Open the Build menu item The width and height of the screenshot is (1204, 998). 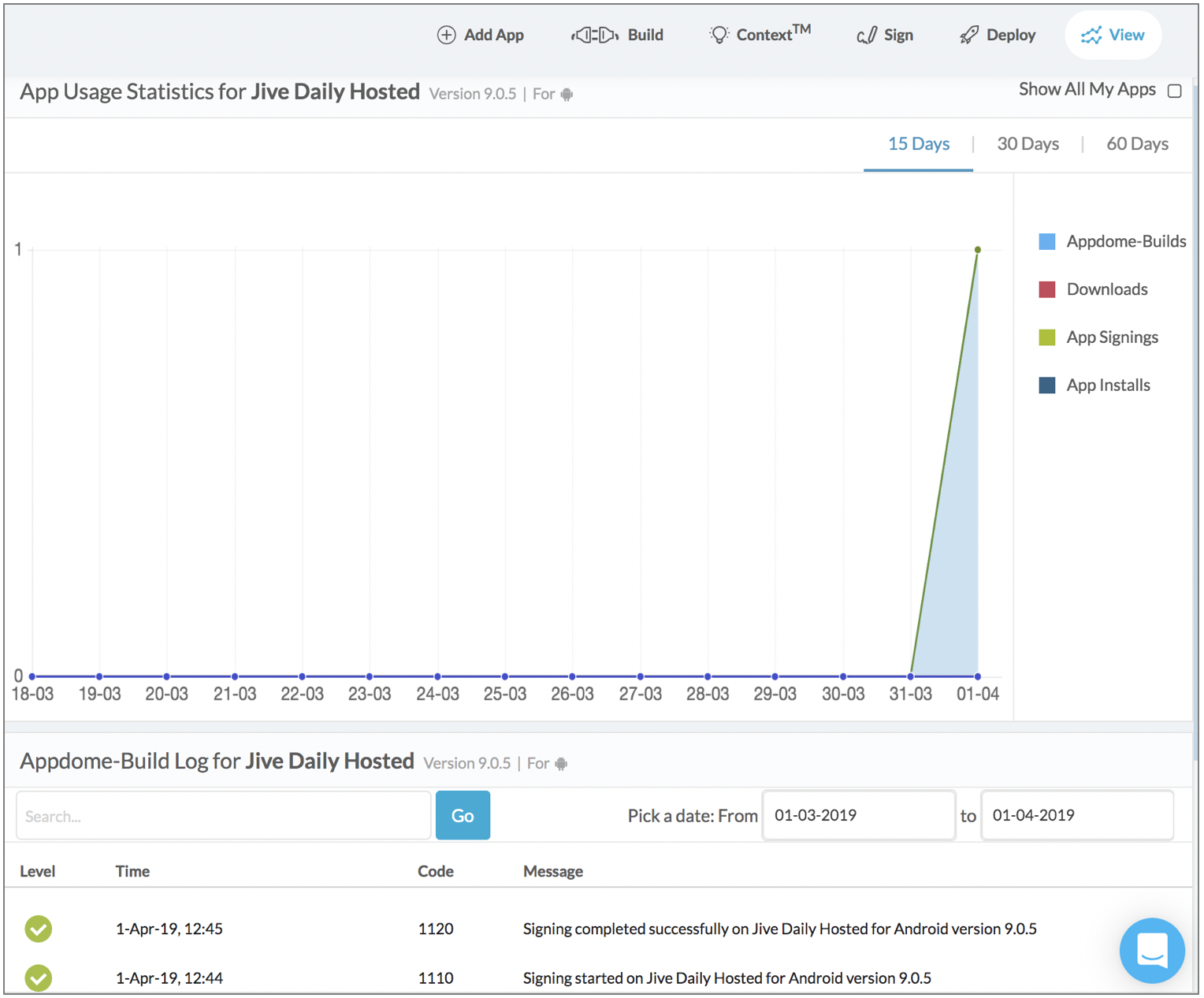point(618,35)
